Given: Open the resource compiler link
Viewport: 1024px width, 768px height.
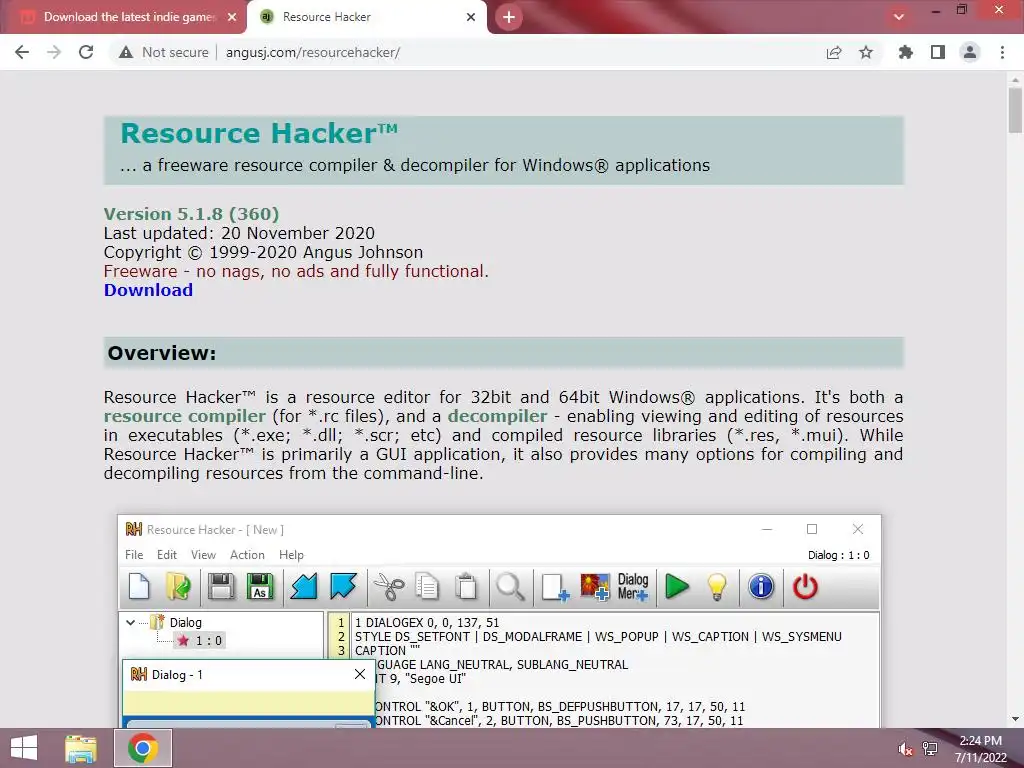Looking at the screenshot, I should (x=185, y=416).
